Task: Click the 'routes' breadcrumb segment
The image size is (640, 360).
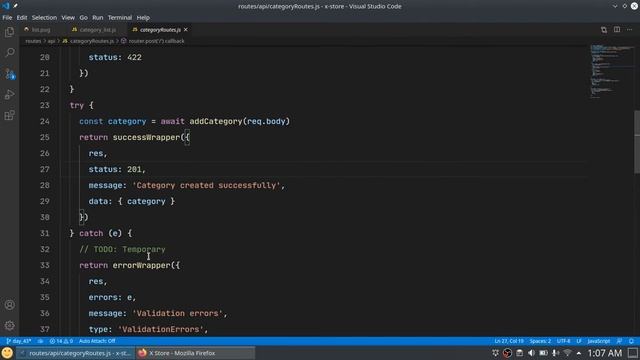Action: 33,41
